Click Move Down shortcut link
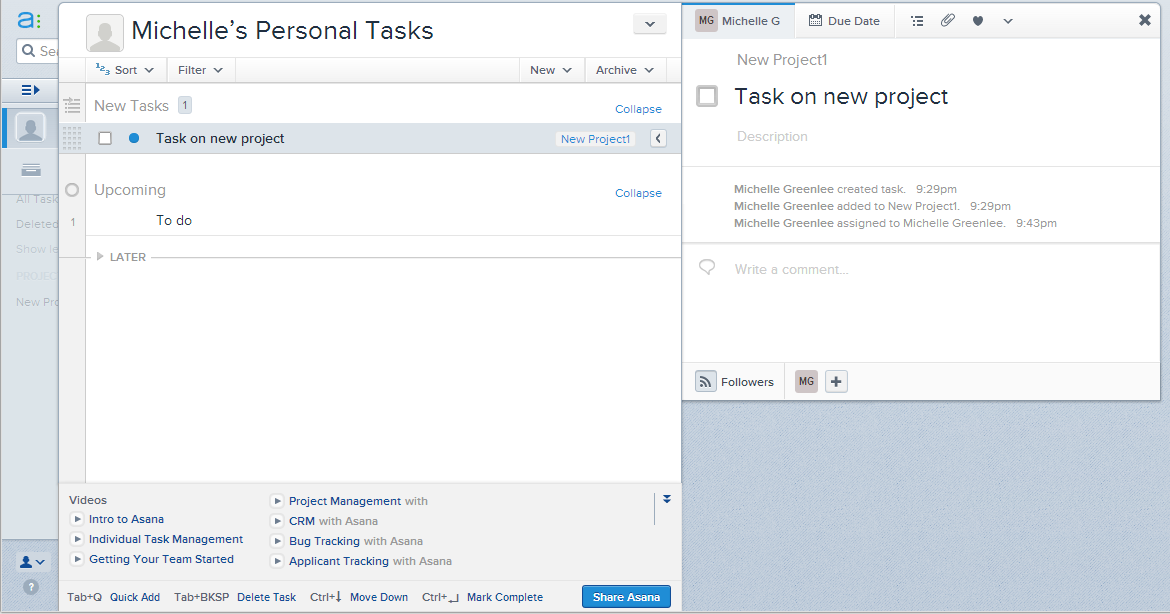The image size is (1170, 614). tap(379, 597)
